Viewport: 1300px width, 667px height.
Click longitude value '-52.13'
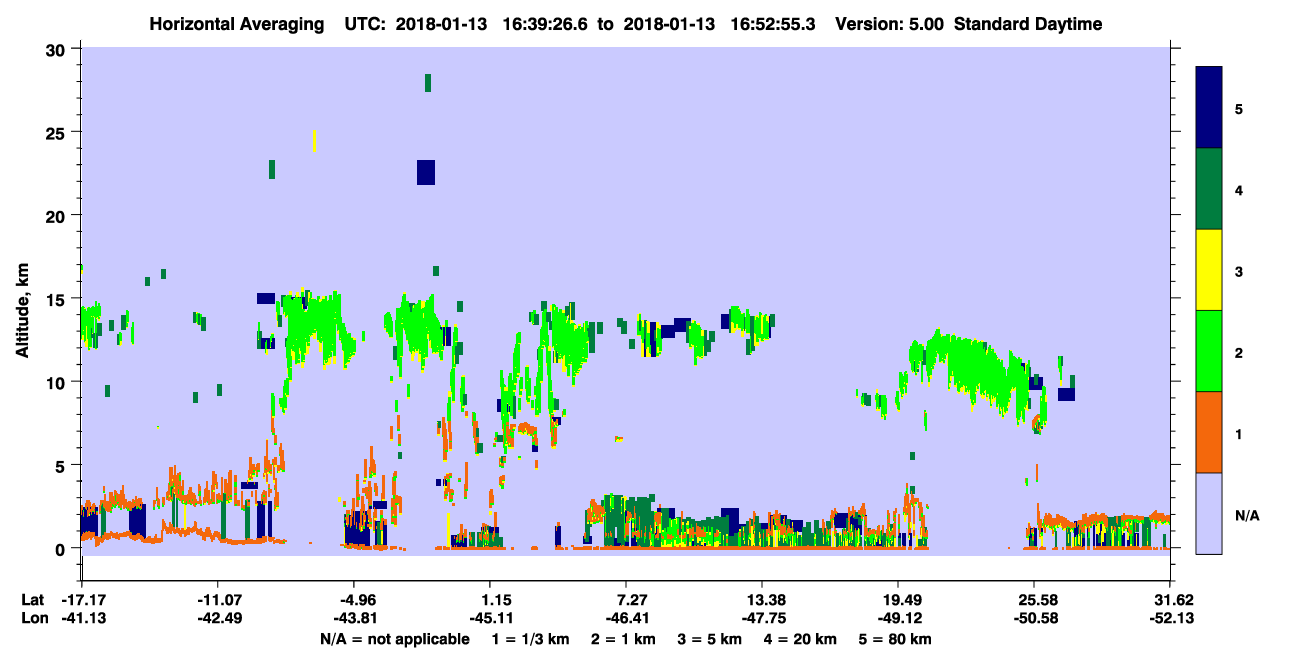1170,618
